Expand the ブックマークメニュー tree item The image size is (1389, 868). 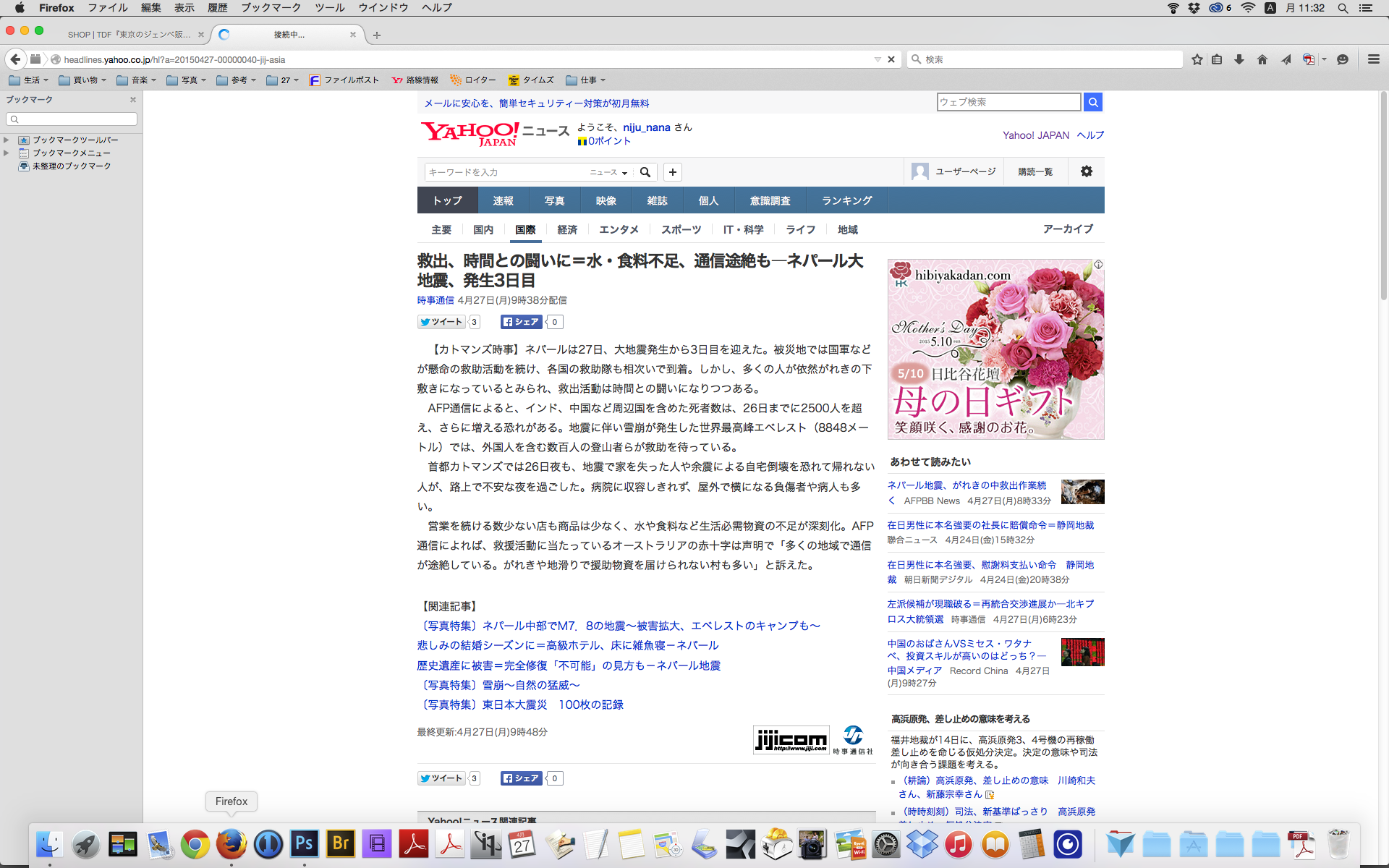(x=7, y=153)
